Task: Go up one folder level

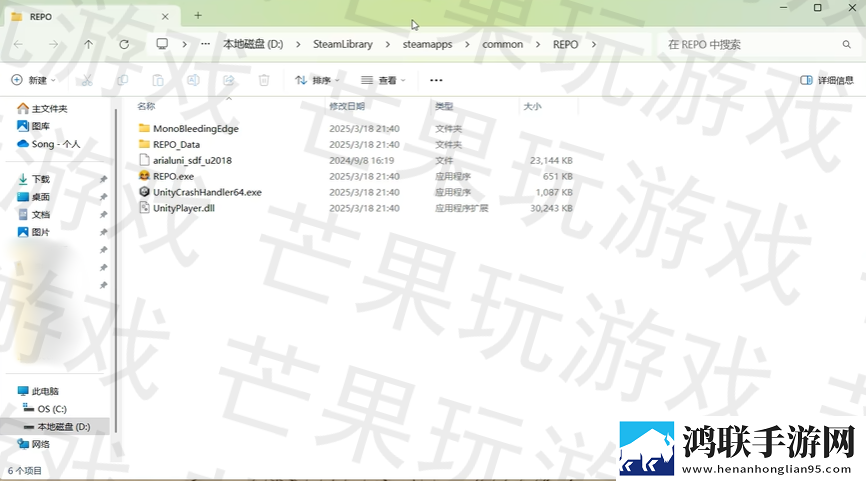Action: (88, 44)
